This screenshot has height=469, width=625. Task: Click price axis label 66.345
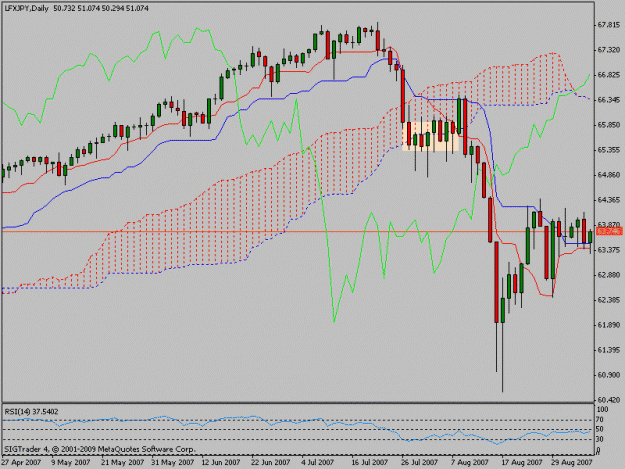coord(609,100)
